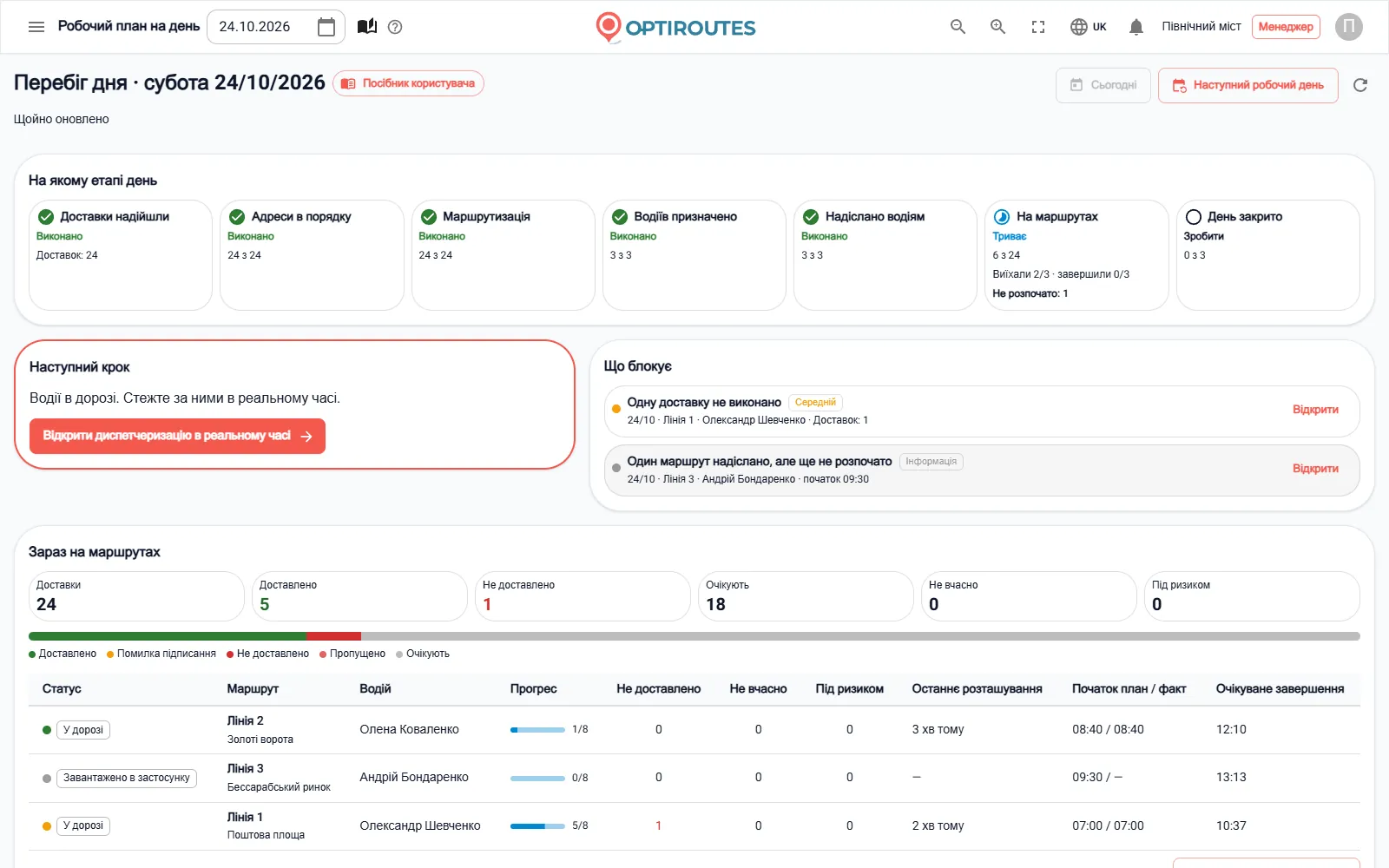This screenshot has width=1389, height=868.
Task: Click Лінія 1 progress bar 5/8
Action: [537, 826]
